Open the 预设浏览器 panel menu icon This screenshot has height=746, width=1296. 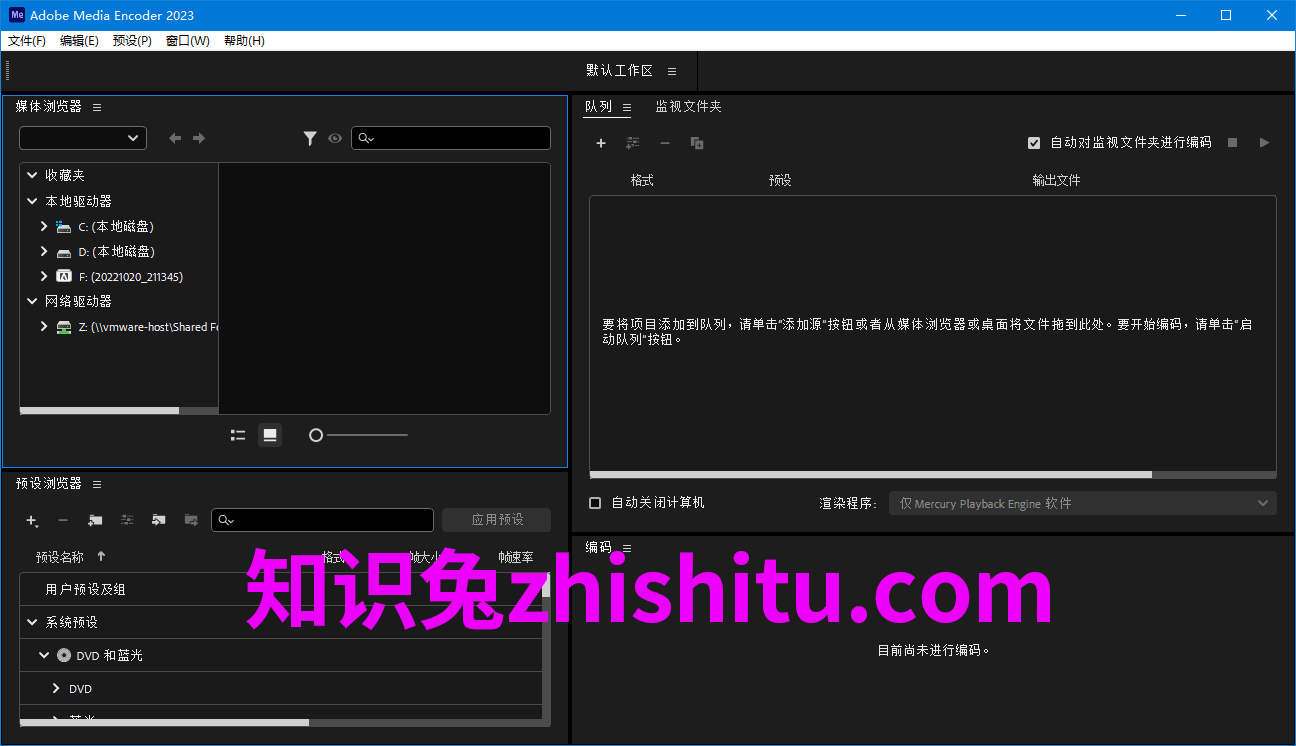click(x=97, y=484)
